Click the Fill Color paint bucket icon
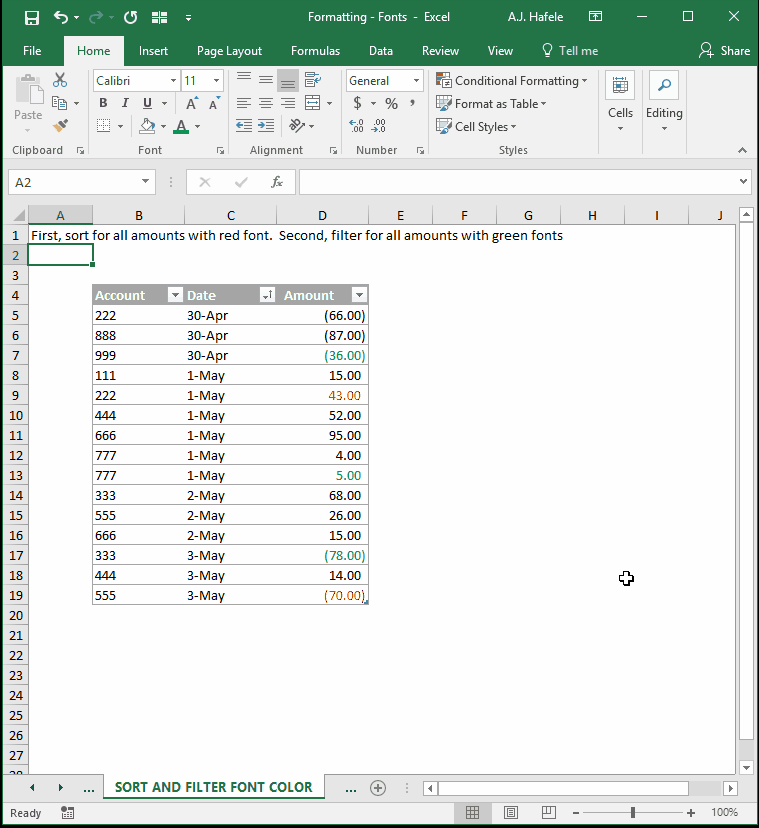The height and width of the screenshot is (828, 759). (147, 126)
